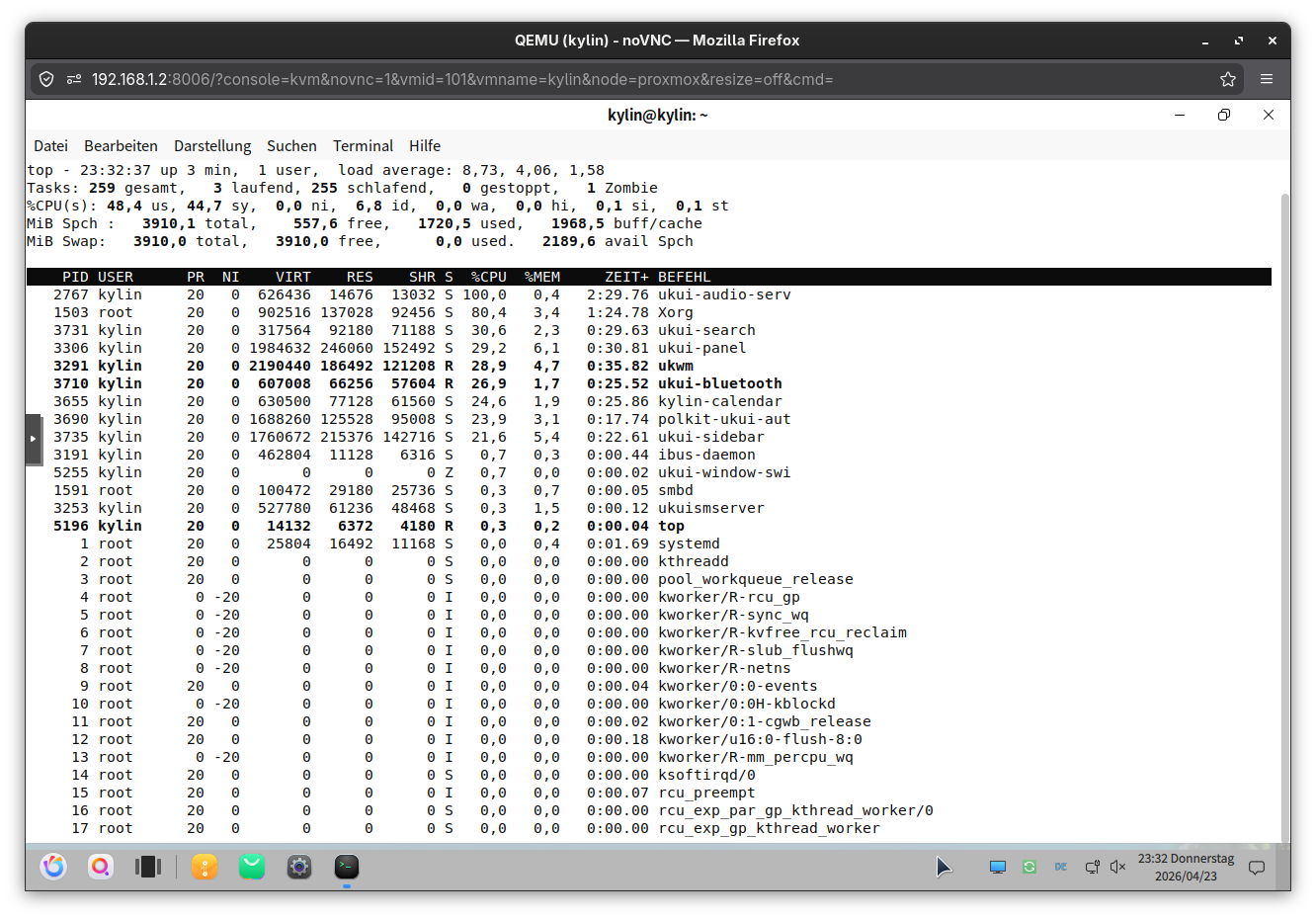
Task: Click the Firefox site security shield icon
Action: (46, 79)
